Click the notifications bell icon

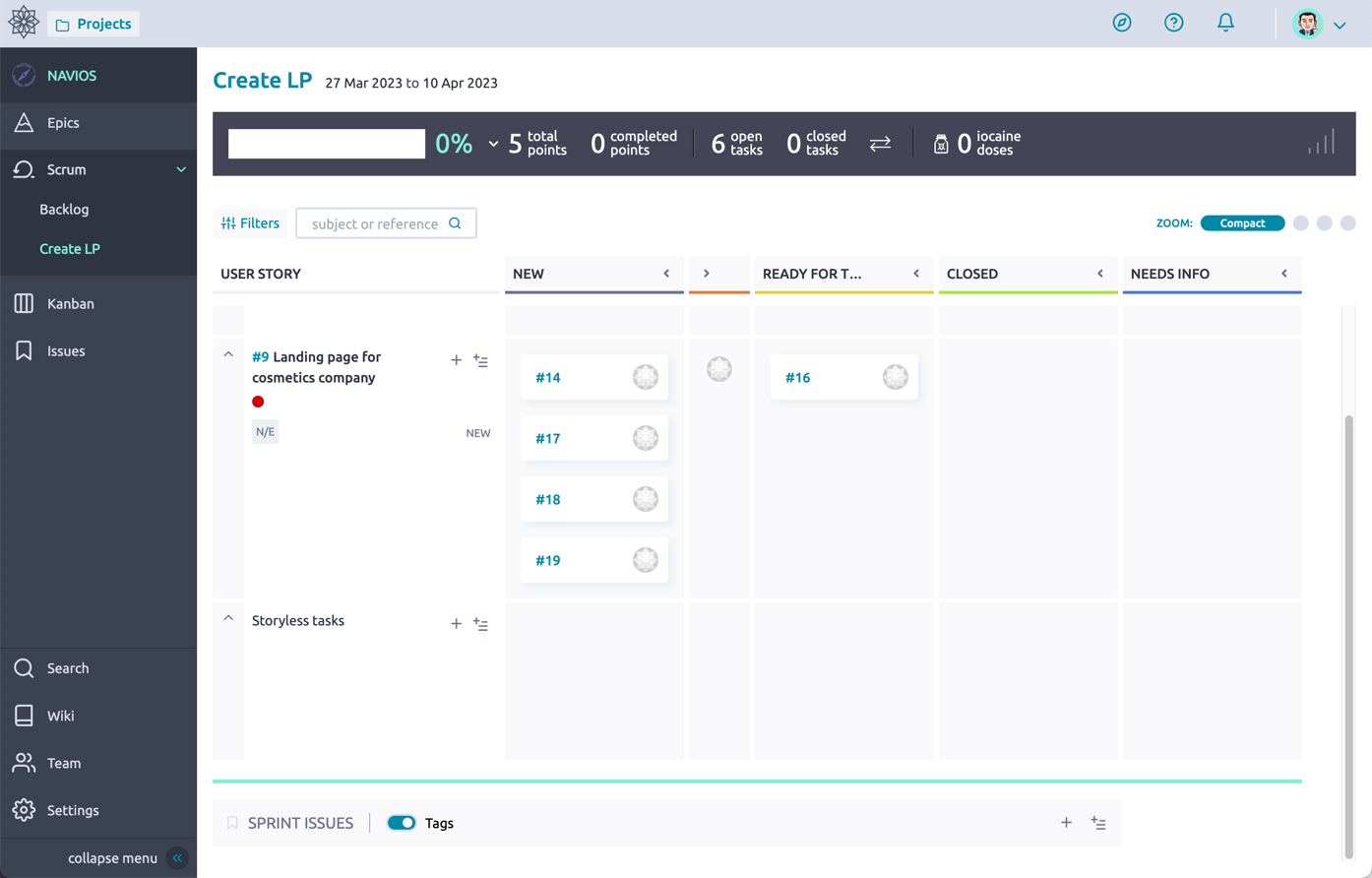1225,23
